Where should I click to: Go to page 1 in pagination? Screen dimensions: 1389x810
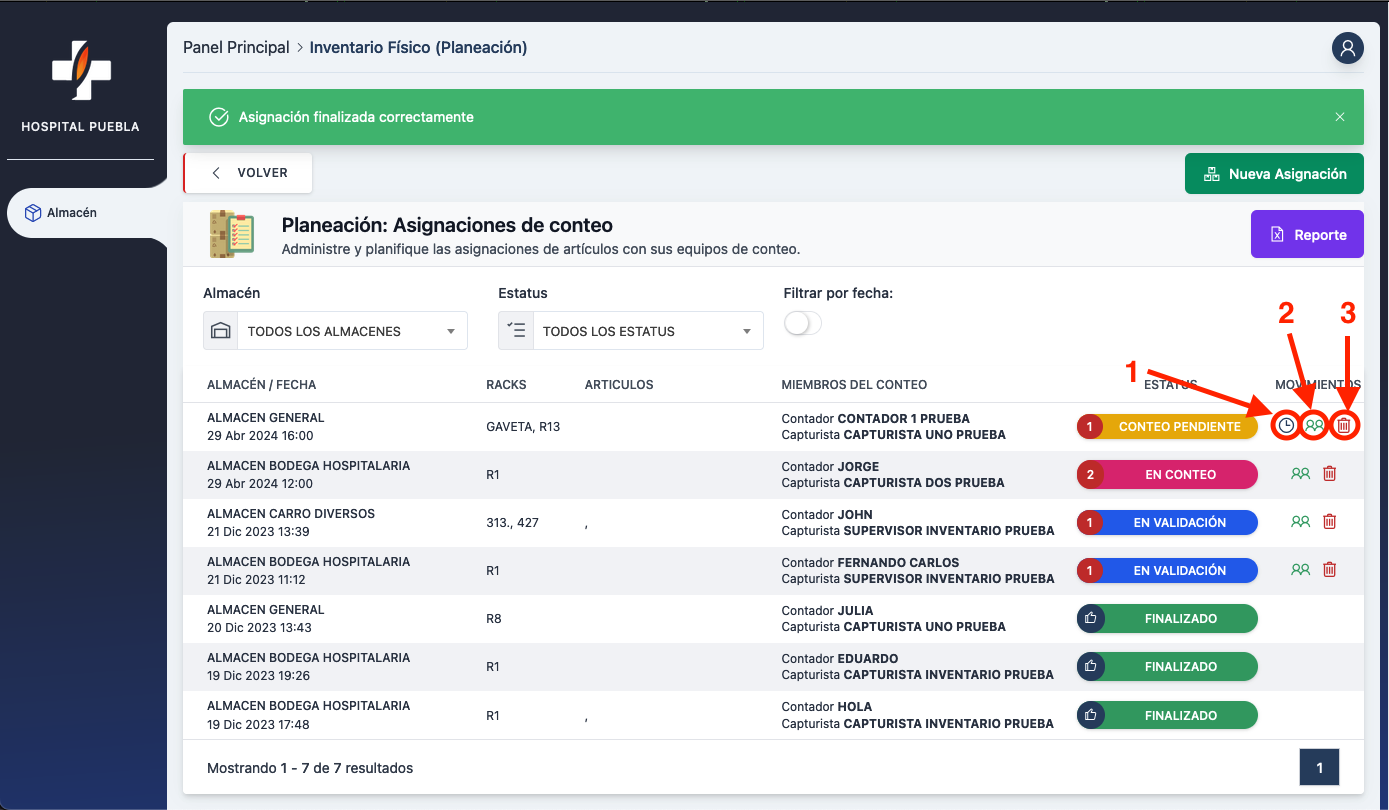coord(1319,768)
